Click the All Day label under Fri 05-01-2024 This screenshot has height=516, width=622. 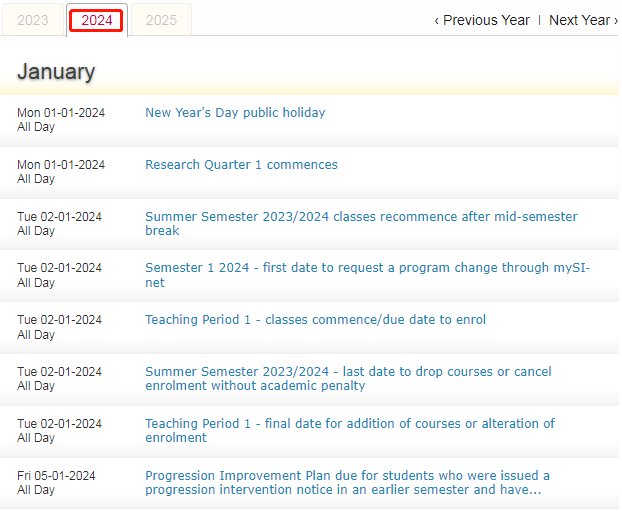coord(36,490)
